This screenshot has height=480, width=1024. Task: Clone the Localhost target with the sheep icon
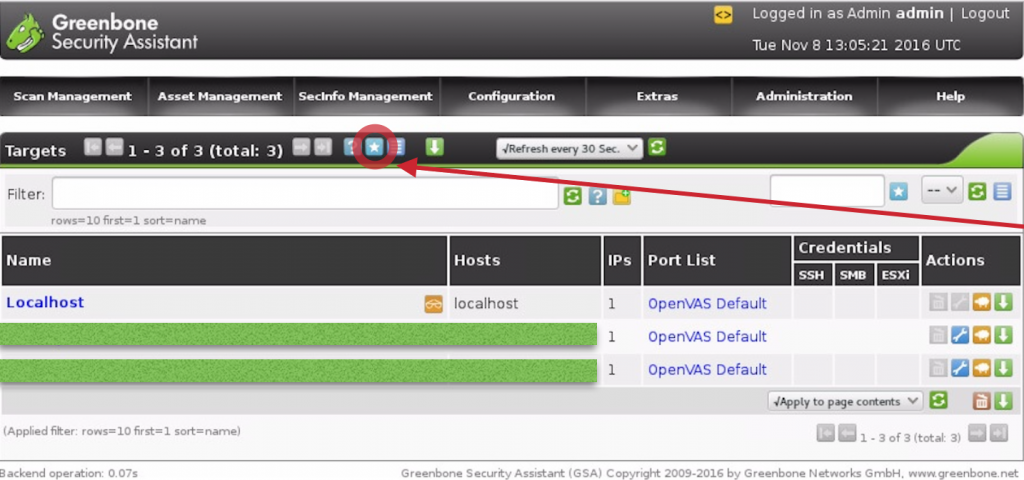point(981,302)
